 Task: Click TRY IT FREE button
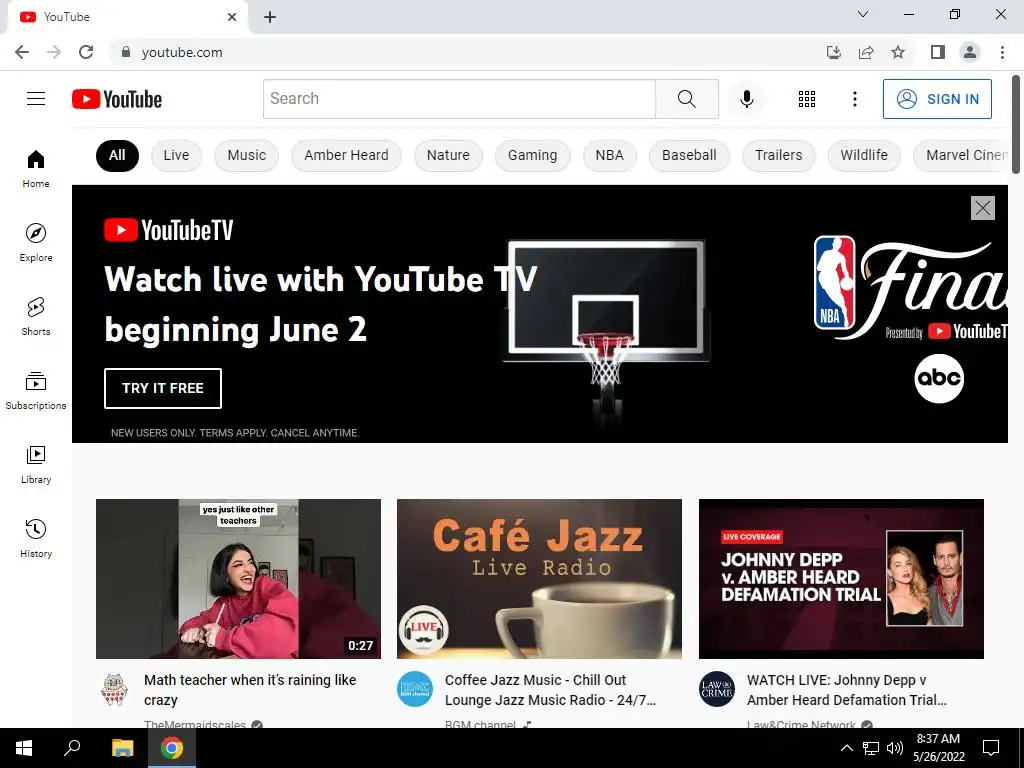point(163,388)
